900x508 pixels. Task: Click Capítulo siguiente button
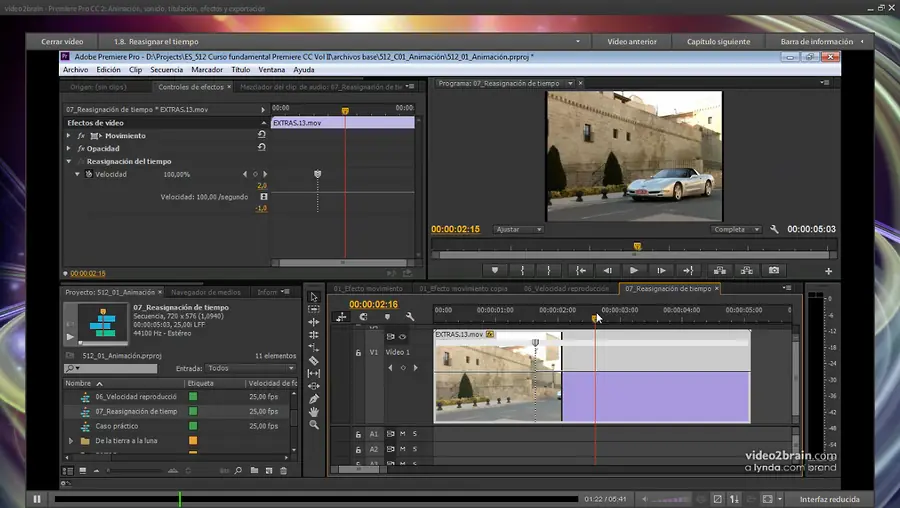point(719,41)
